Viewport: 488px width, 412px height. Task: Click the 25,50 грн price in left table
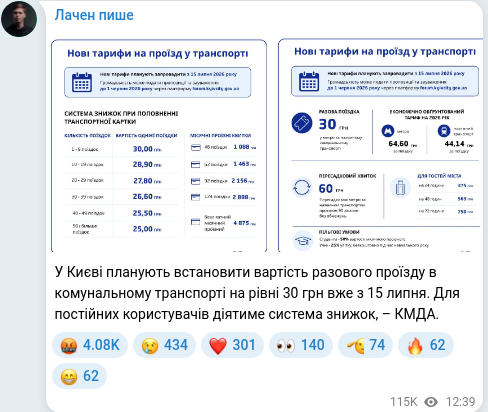point(147,213)
